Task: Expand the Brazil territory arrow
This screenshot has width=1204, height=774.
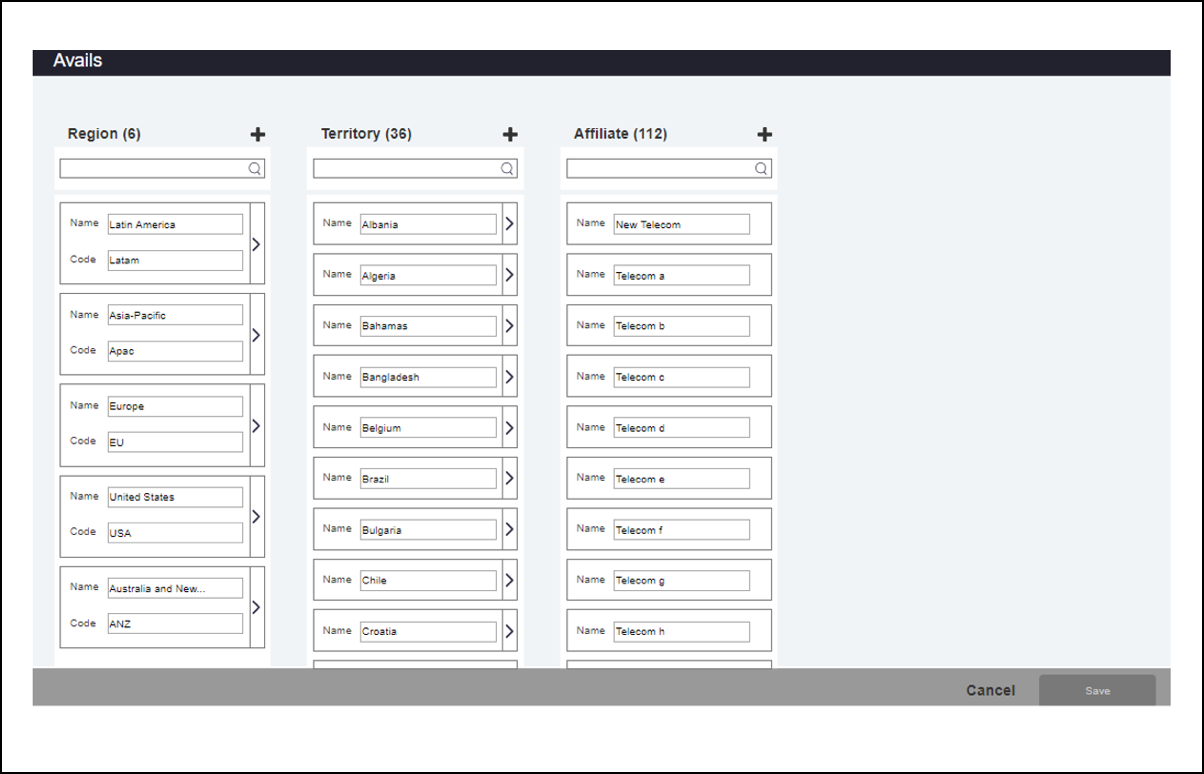Action: point(509,479)
